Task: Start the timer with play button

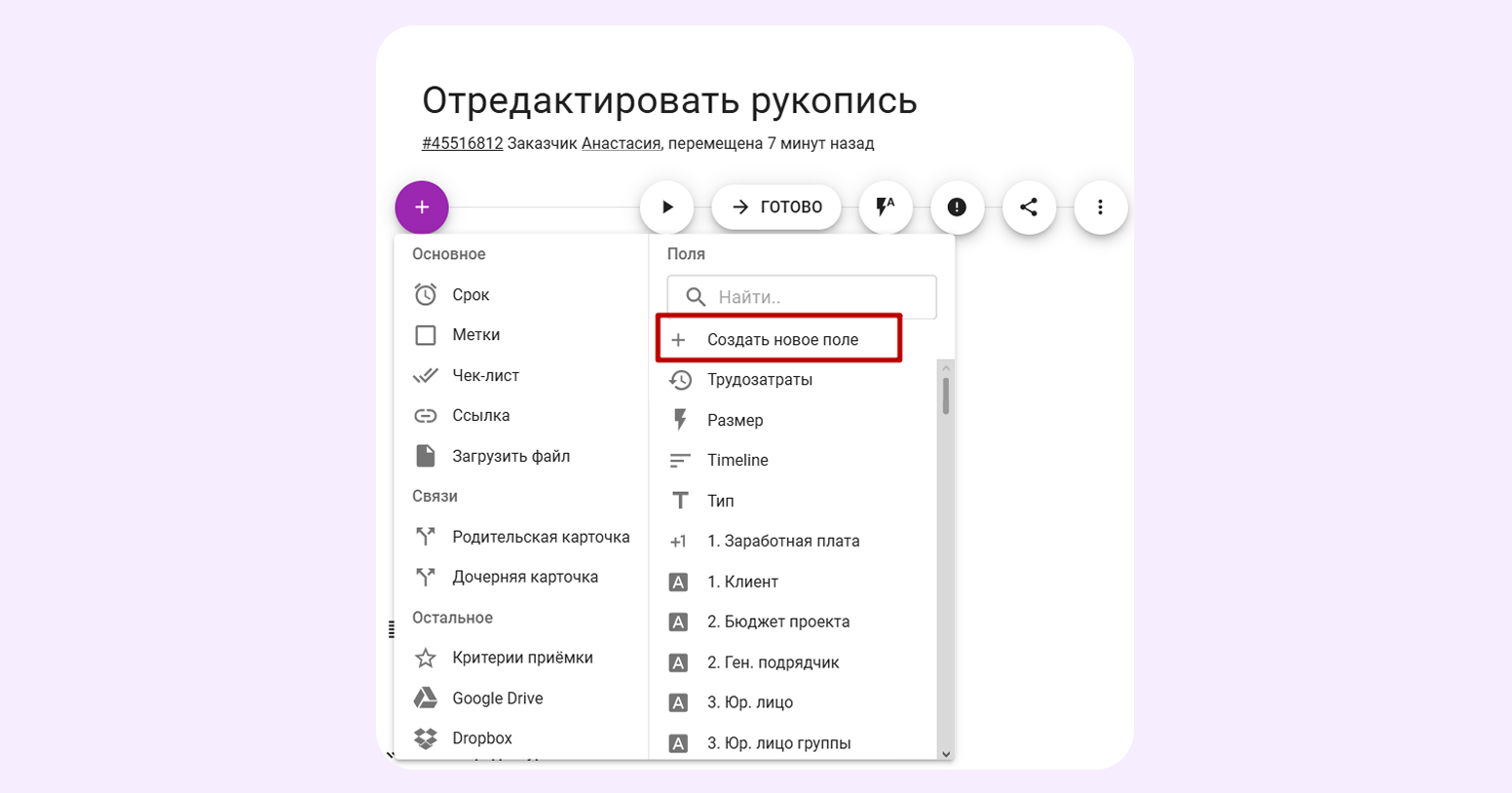Action: click(667, 207)
